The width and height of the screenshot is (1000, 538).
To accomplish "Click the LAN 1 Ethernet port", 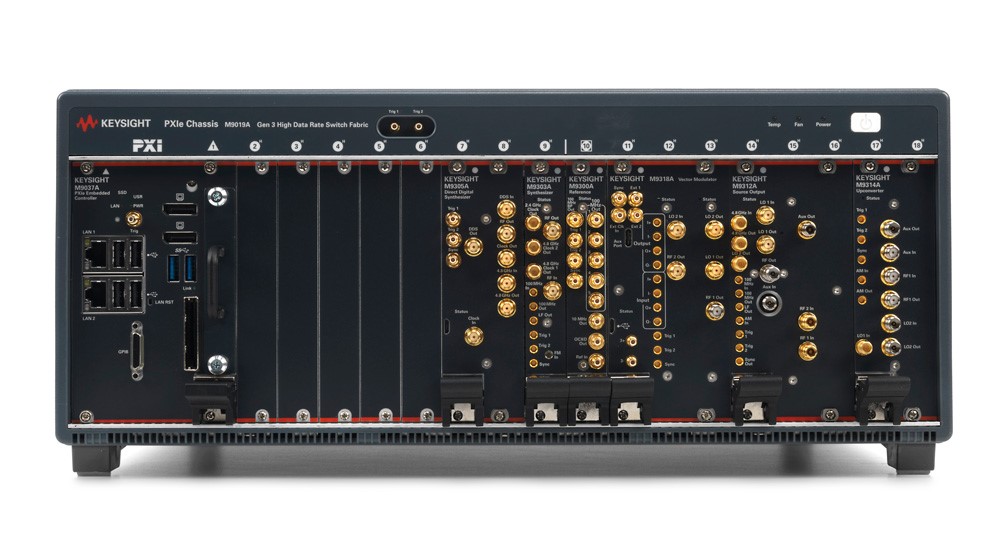I will [96, 254].
